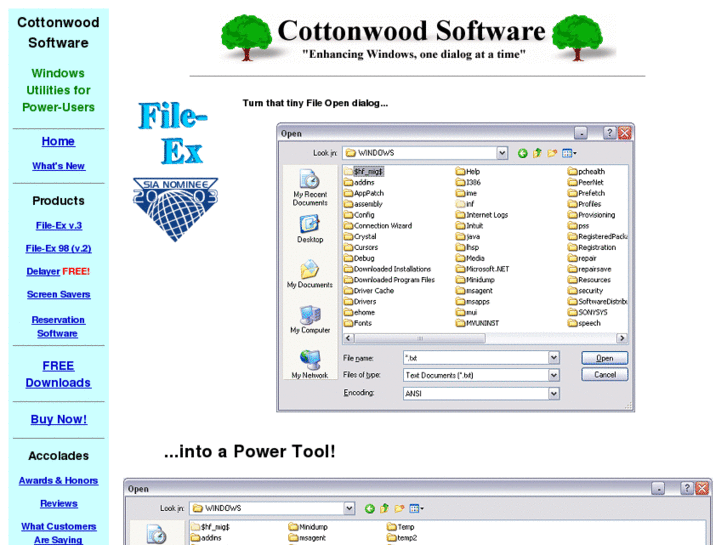Image resolution: width=727 pixels, height=545 pixels.
Task: Open Views menu icon in upper dialog
Action: [569, 153]
